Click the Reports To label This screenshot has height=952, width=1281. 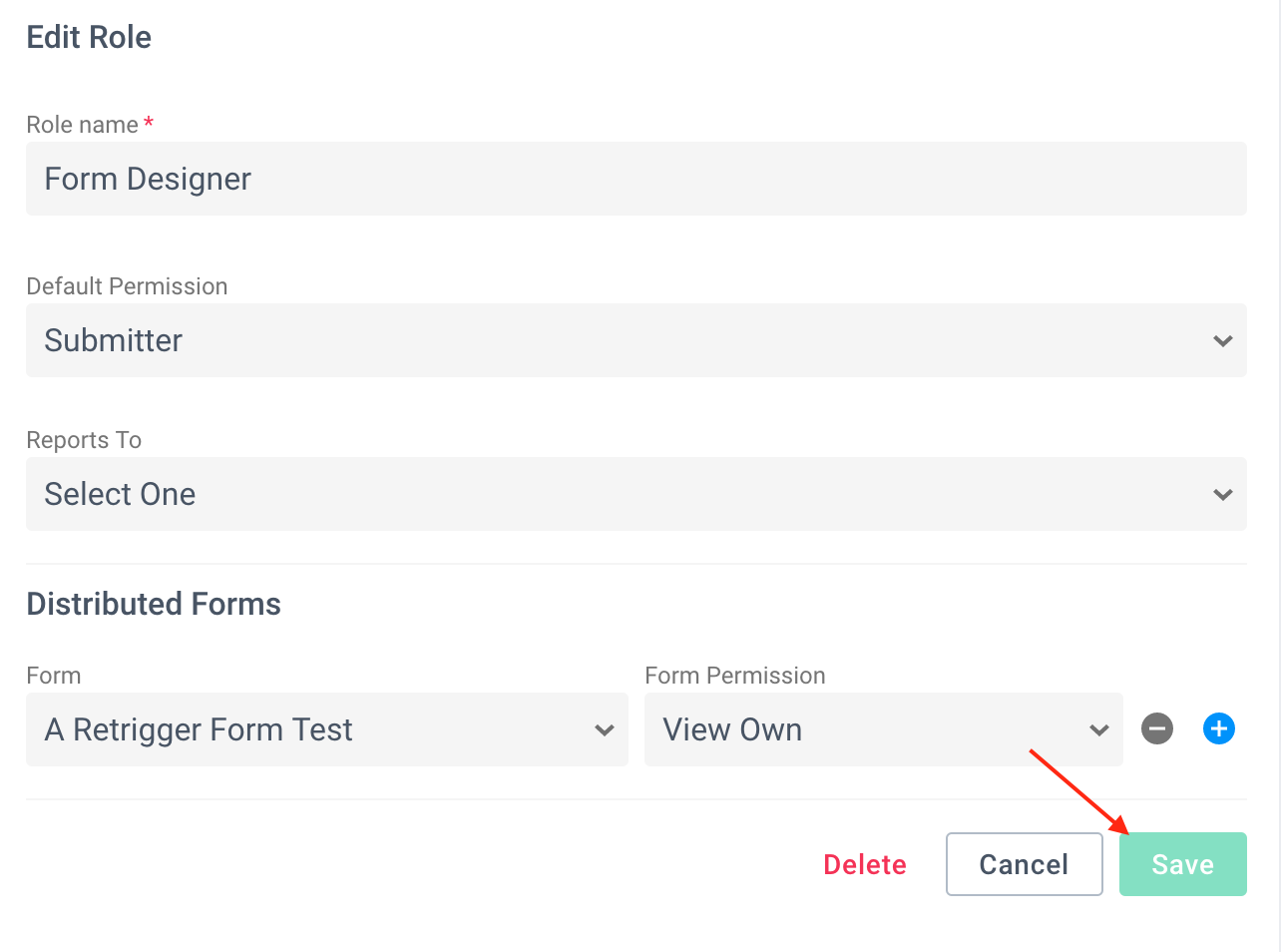[x=84, y=440]
